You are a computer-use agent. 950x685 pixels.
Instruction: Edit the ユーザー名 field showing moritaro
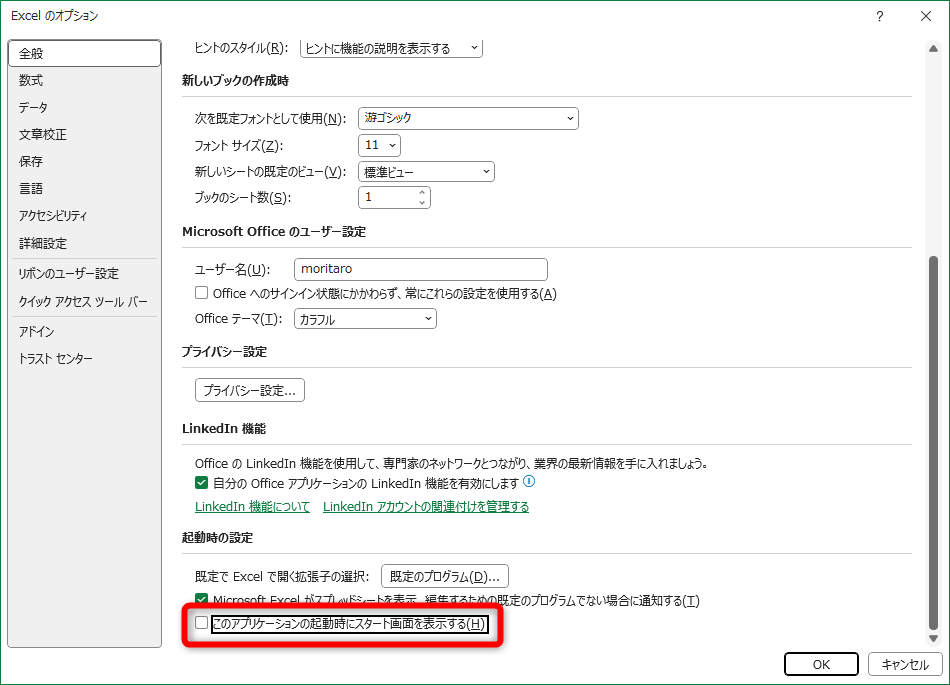click(x=420, y=269)
